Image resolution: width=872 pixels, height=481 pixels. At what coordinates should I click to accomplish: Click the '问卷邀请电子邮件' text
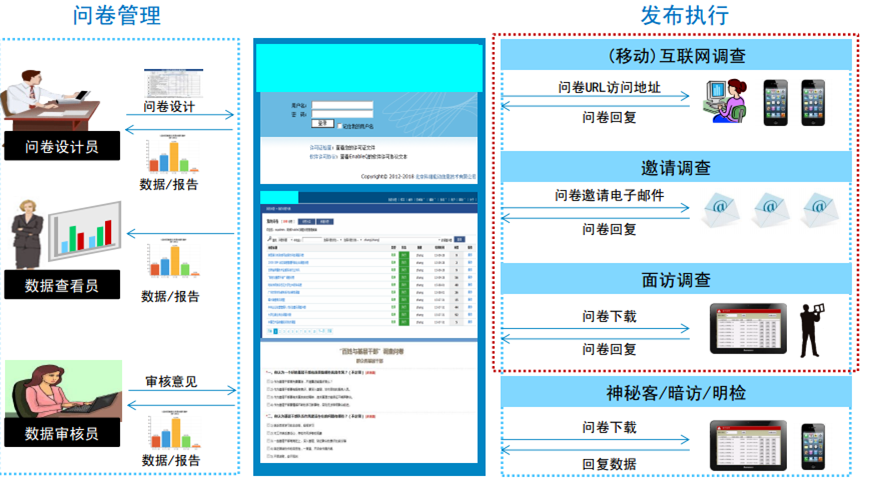click(x=610, y=195)
